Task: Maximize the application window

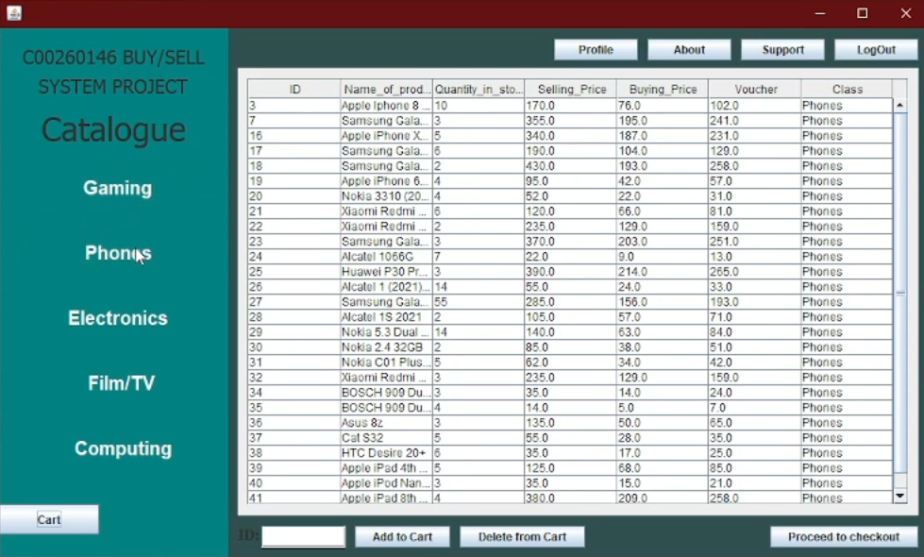Action: [x=862, y=13]
